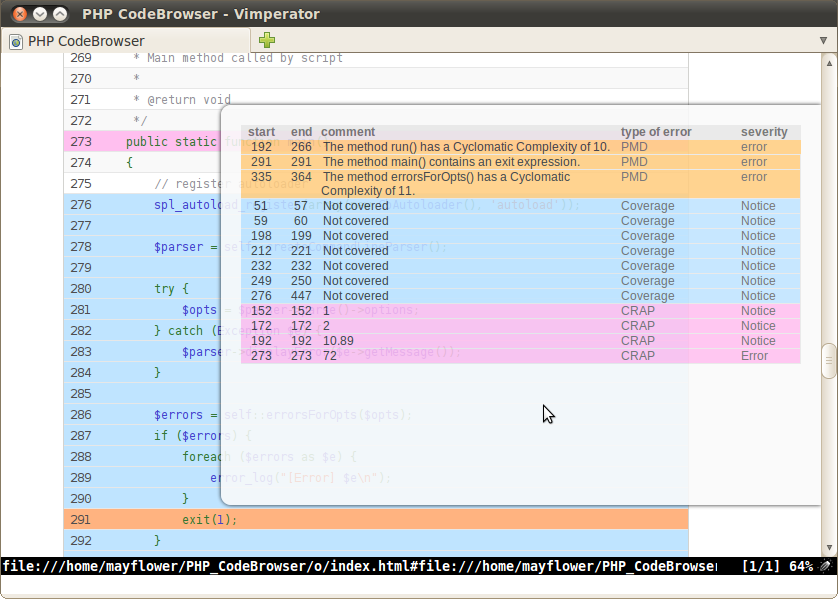This screenshot has width=838, height=599.
Task: Click the 'exit(1);' code line
Action: coord(210,519)
